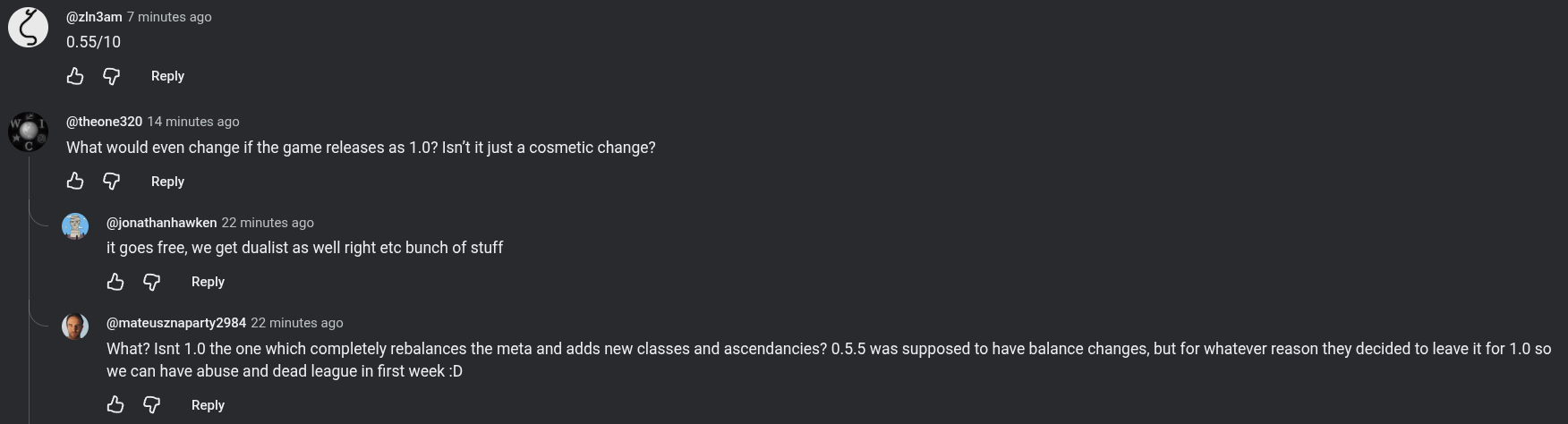1568x424 pixels.
Task: Dislike @jonathanhawken's reply
Action: [151, 283]
